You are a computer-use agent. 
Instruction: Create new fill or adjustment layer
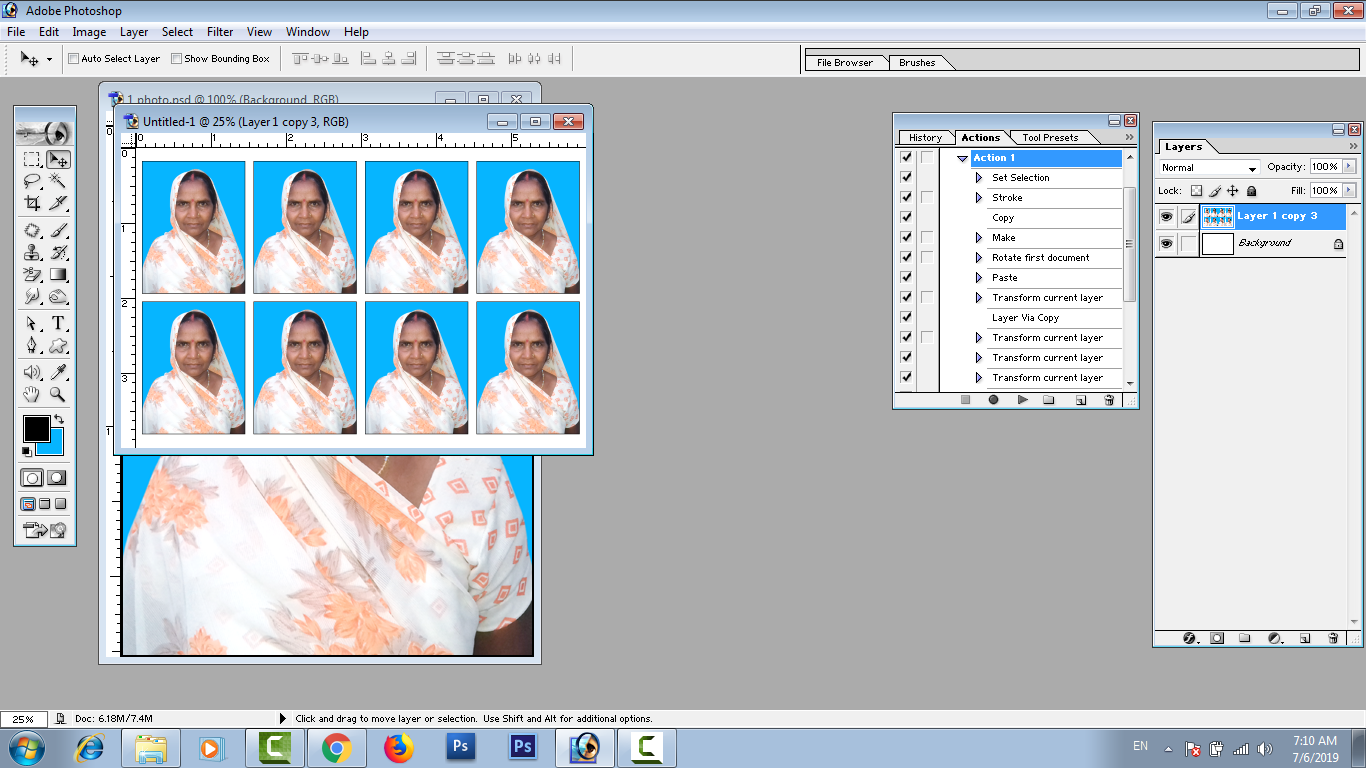1275,638
